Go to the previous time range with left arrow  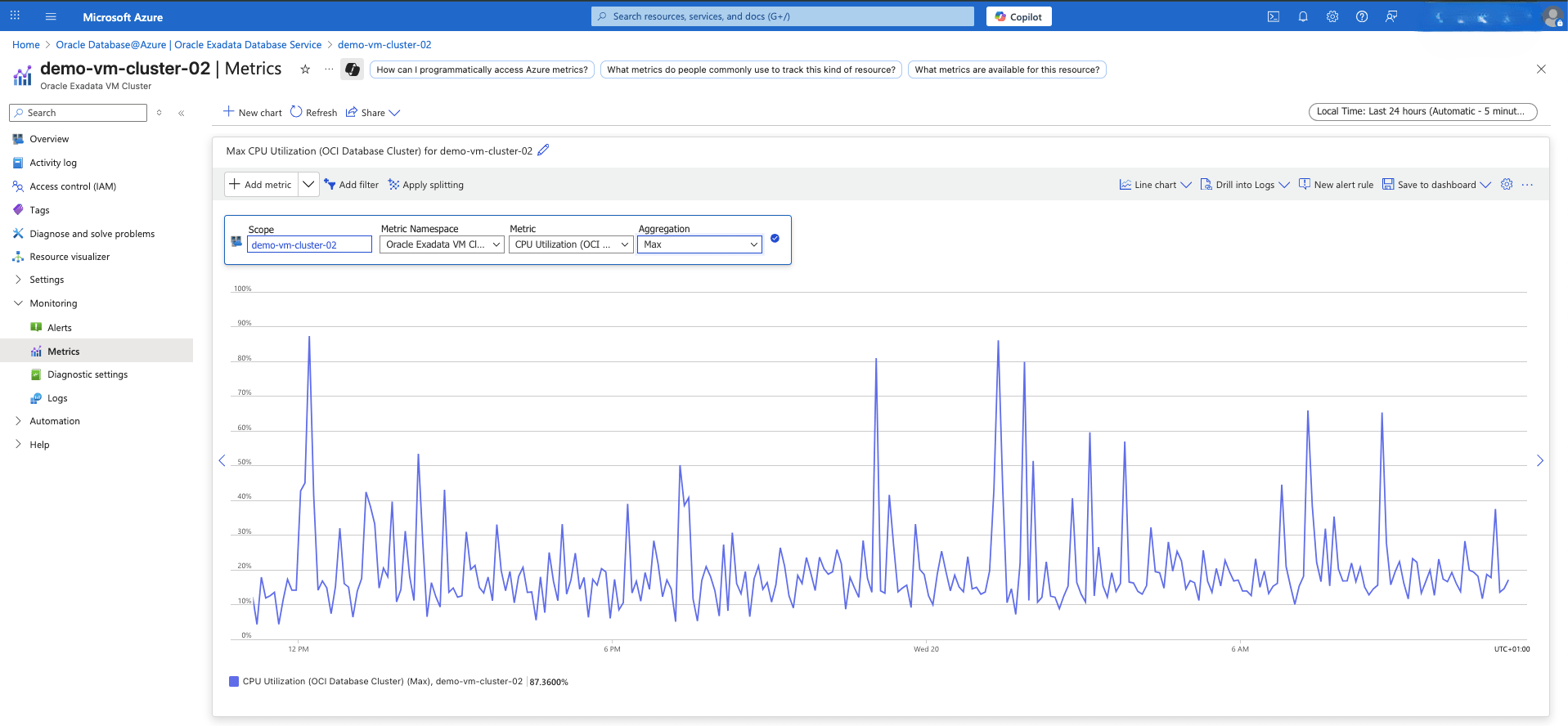click(222, 461)
